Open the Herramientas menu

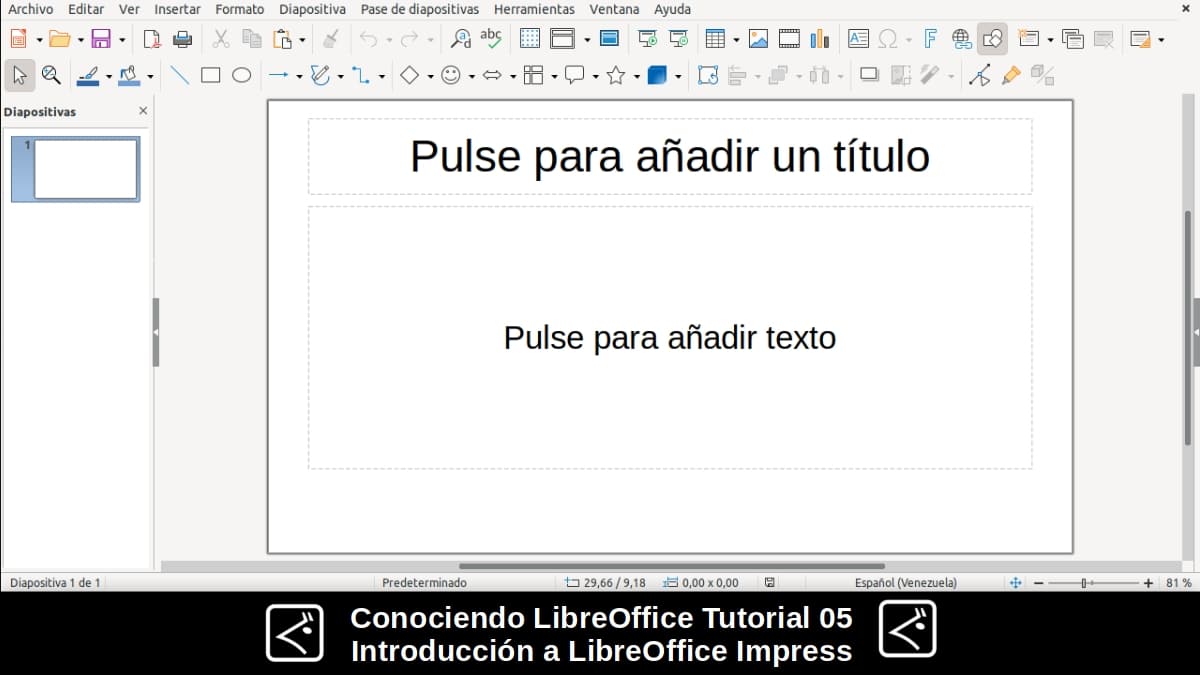tap(534, 9)
